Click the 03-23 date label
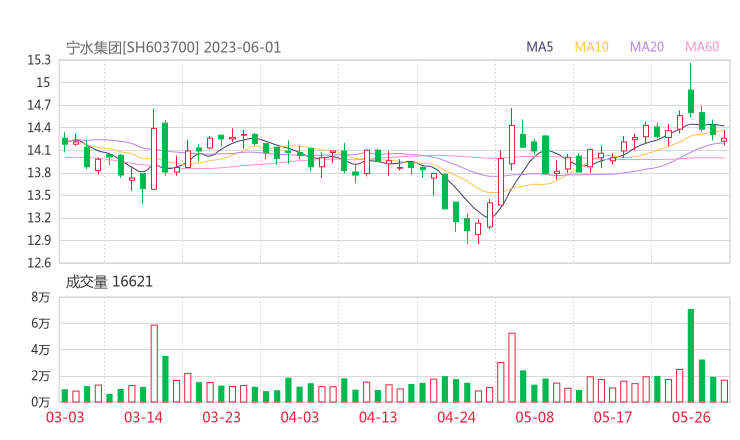Image resolution: width=740 pixels, height=440 pixels. 221,417
